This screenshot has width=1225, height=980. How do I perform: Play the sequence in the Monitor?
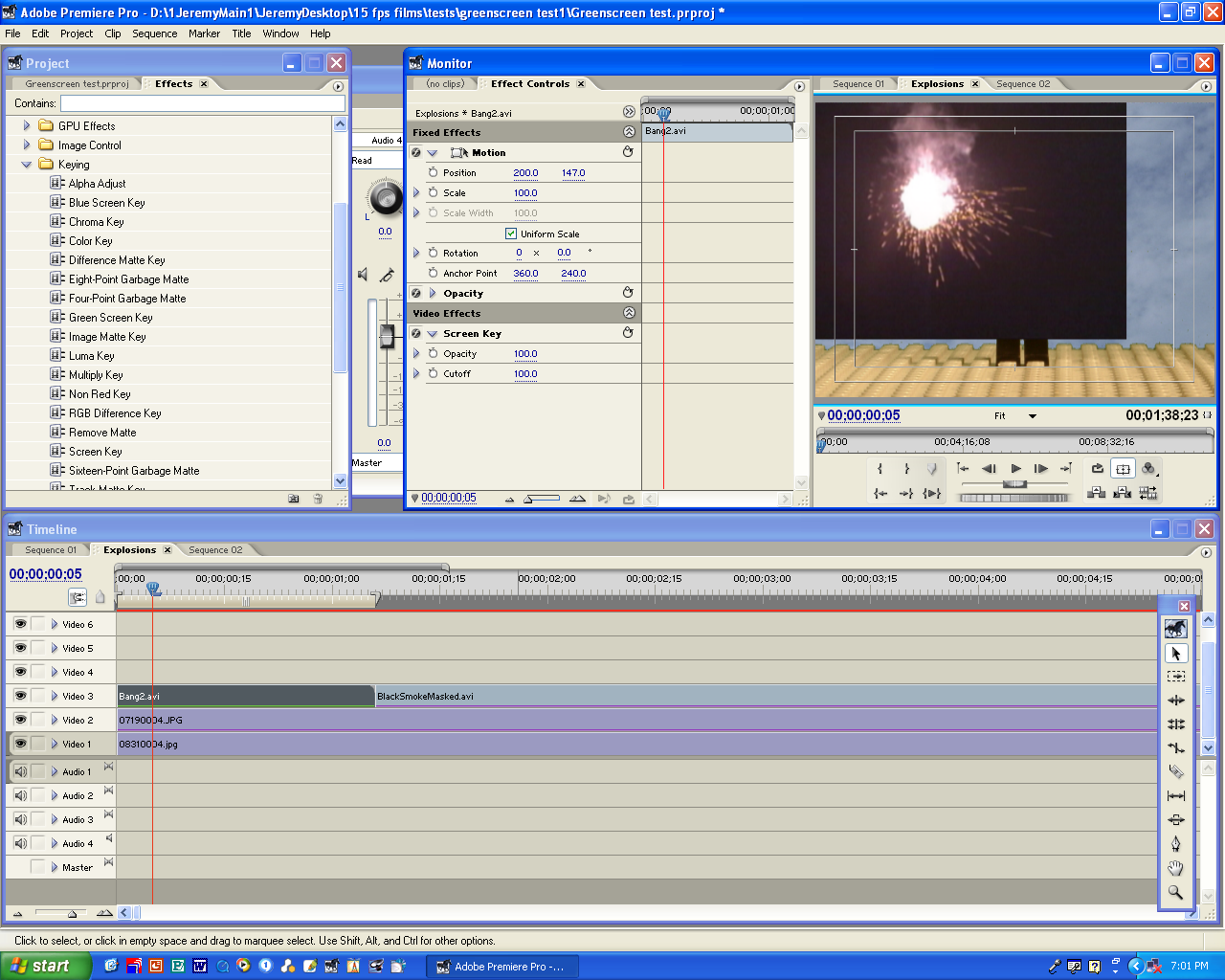click(x=1015, y=469)
